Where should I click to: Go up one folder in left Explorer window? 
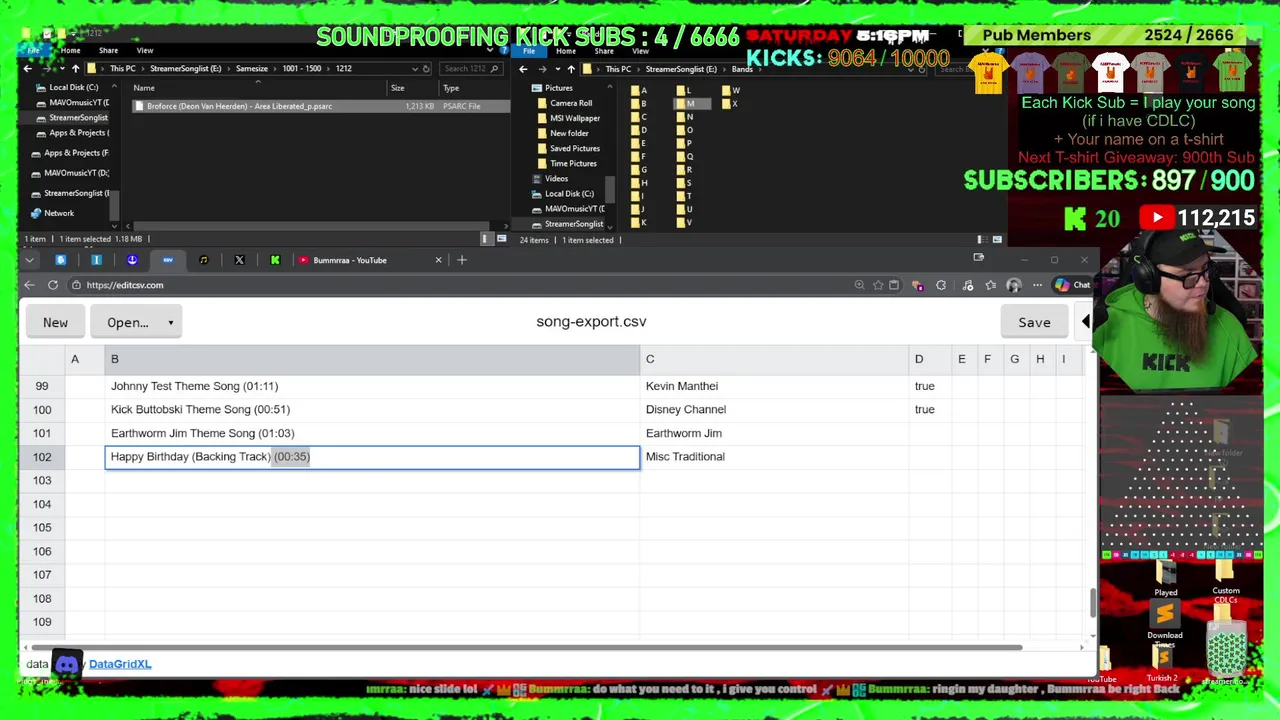point(75,69)
